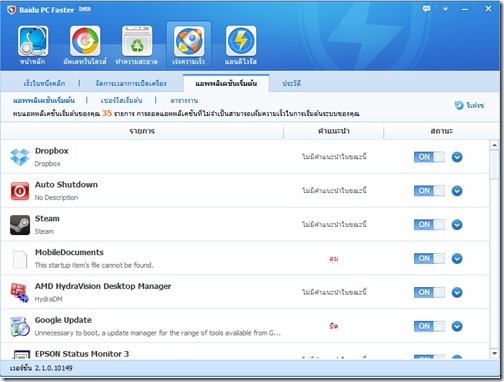Viewport: 504px width, 382px height.
Task: Click red delete recommendation for MobileDocuments
Action: [334, 259]
